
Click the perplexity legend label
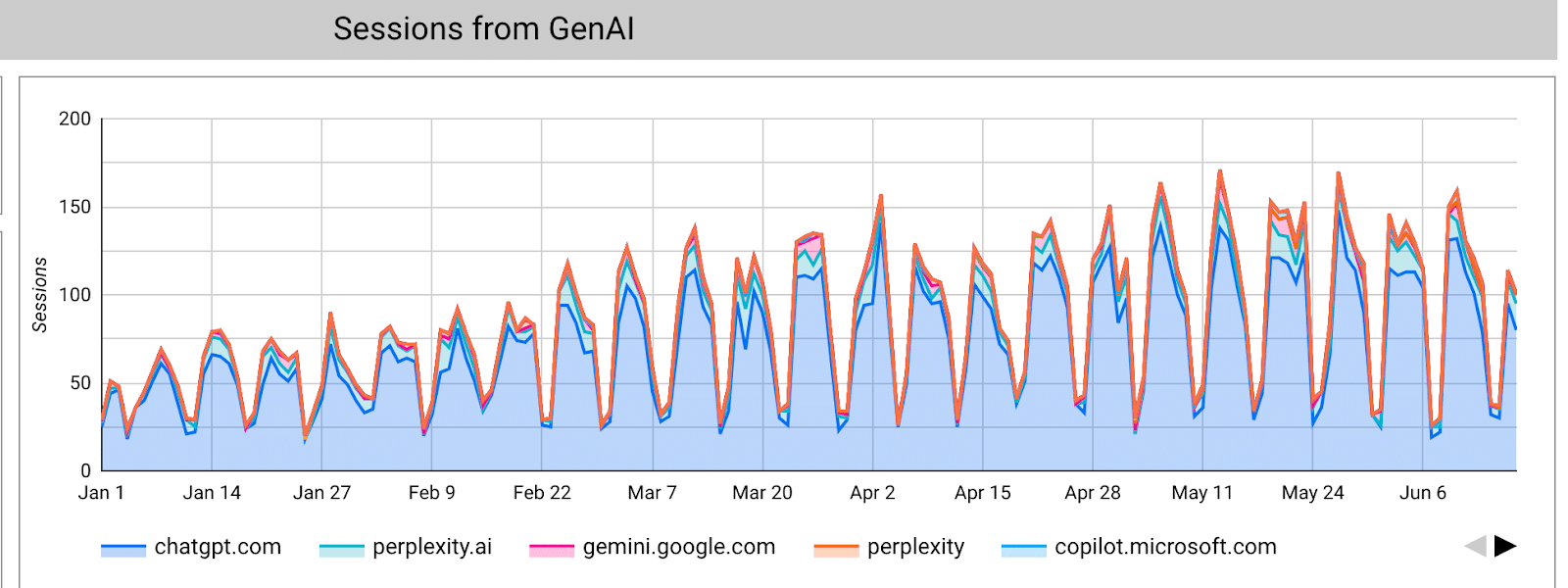point(915,547)
